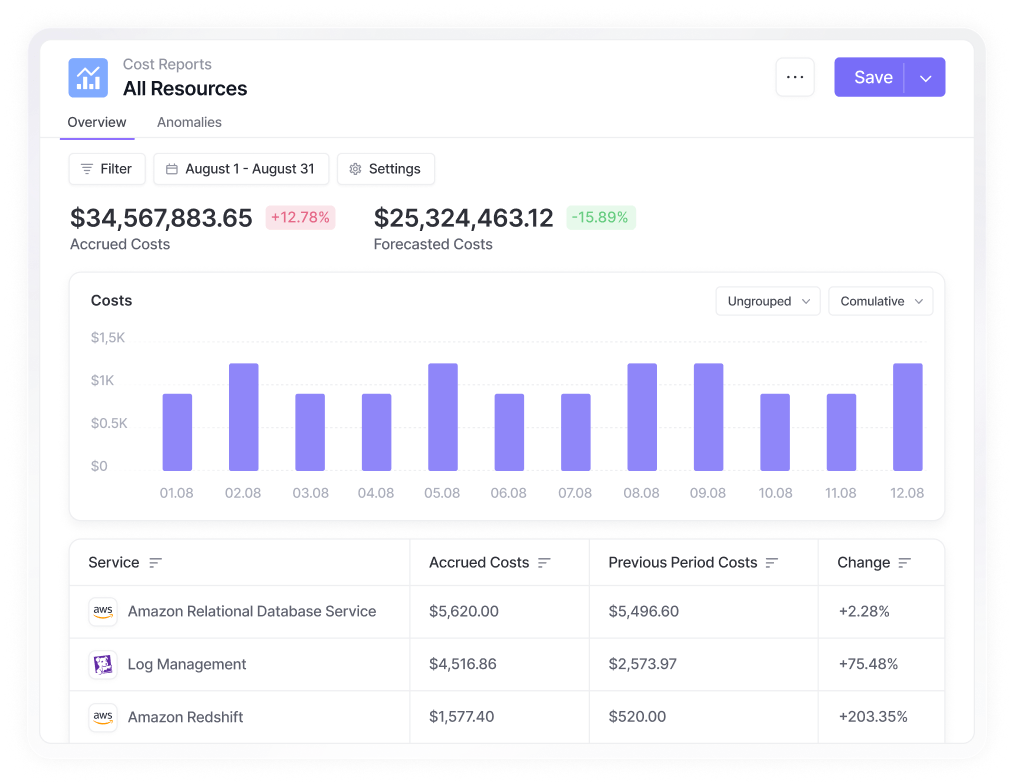
Task: Open the Comulative dropdown
Action: 880,301
